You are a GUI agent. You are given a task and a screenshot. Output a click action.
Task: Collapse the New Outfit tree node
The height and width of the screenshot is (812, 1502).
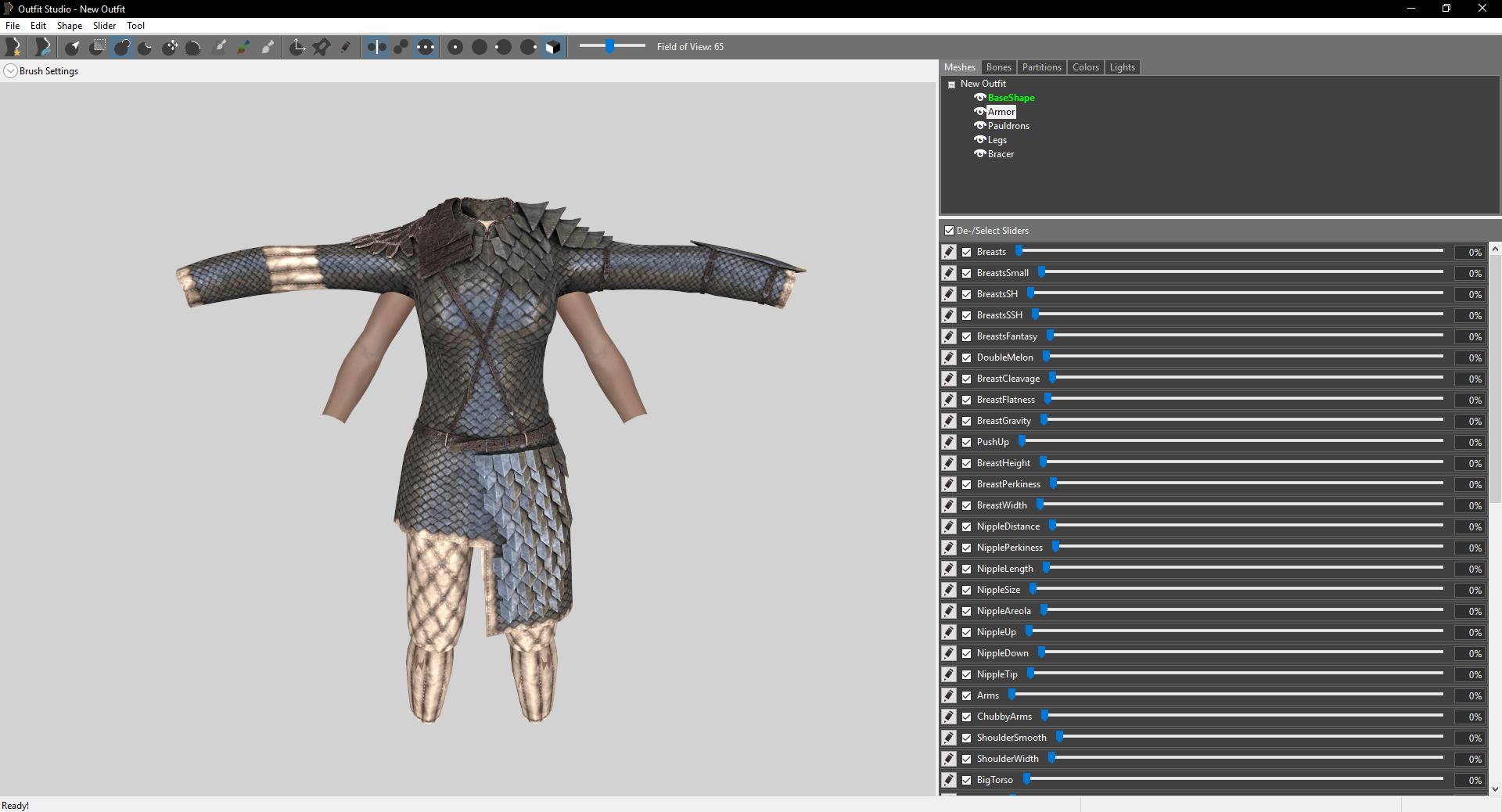click(952, 84)
